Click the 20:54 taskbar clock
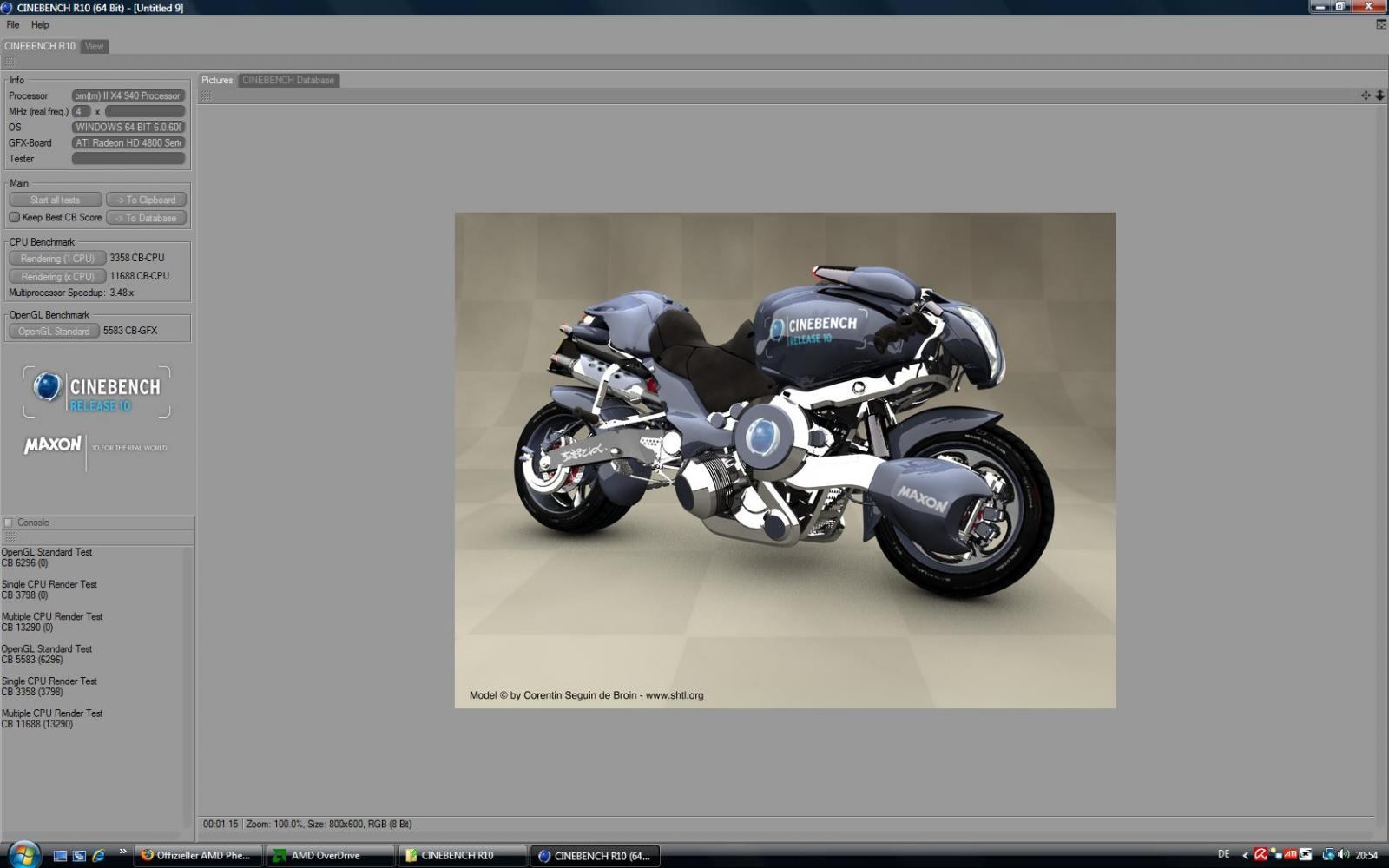The width and height of the screenshot is (1389, 868). [1366, 855]
